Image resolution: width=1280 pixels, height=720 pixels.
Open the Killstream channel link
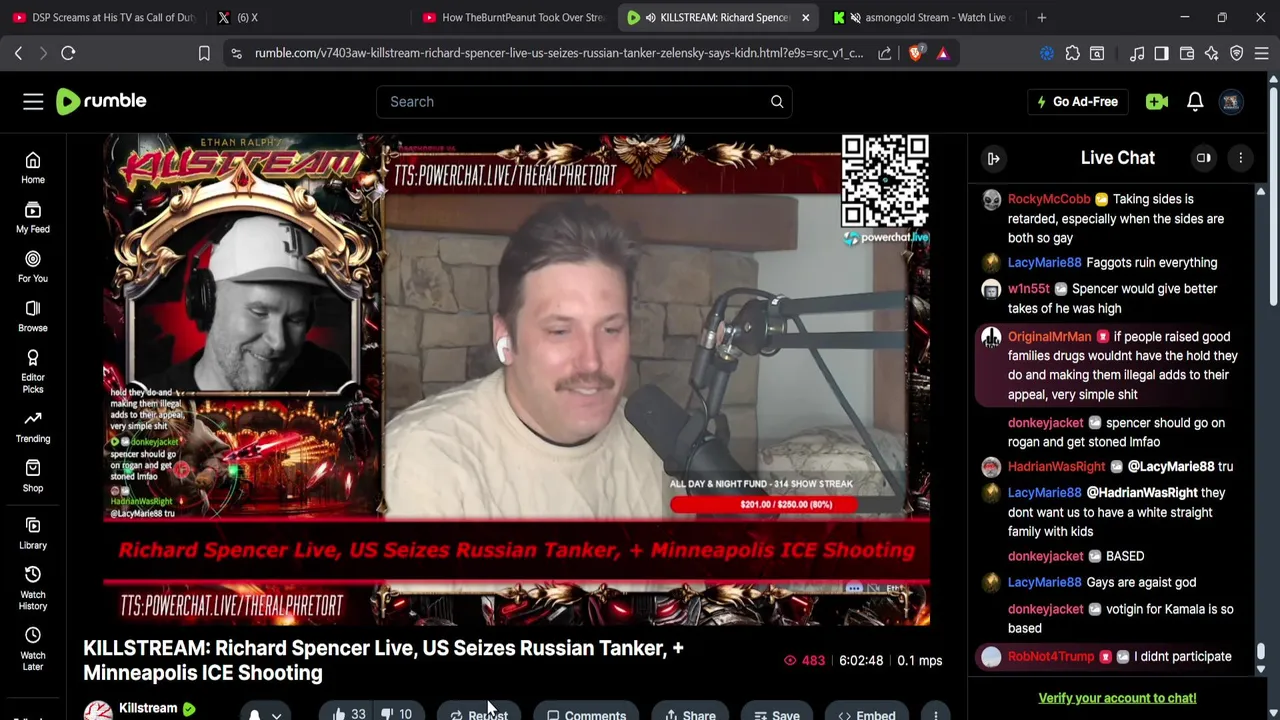tap(148, 708)
